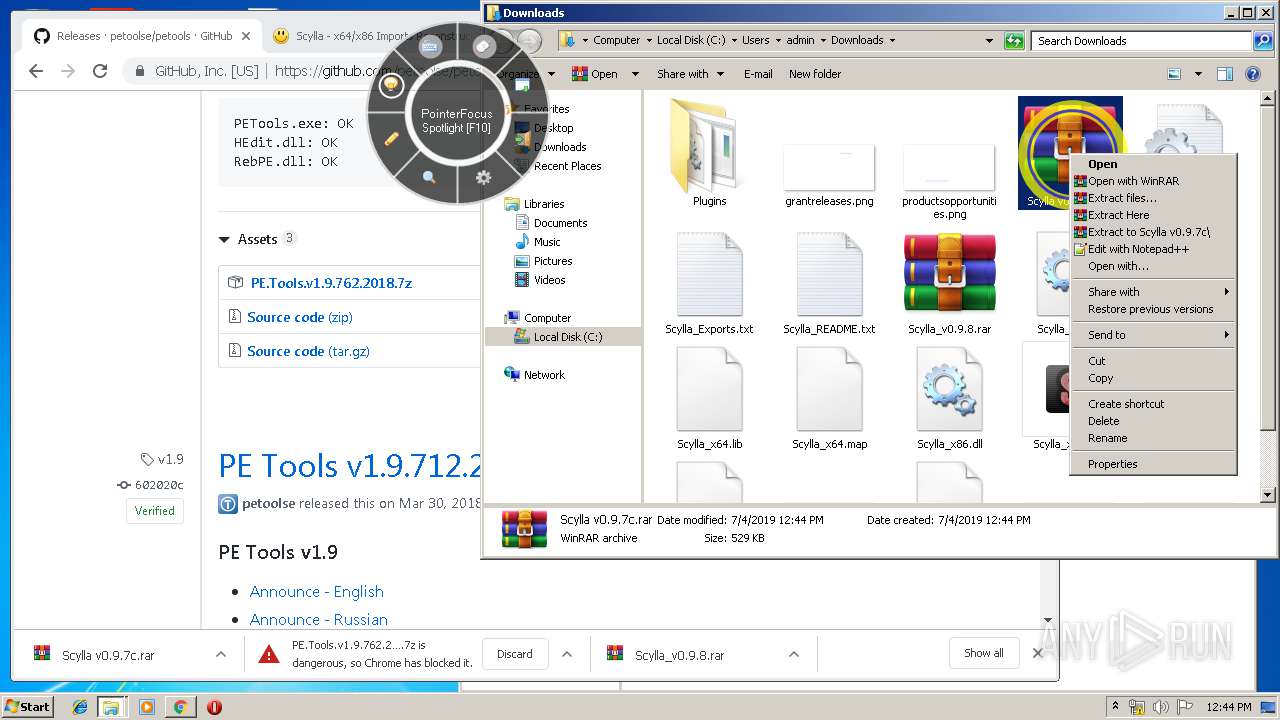Viewport: 1280px width, 720px height.
Task: Click the red circular taskbar icon
Action: coord(214,707)
